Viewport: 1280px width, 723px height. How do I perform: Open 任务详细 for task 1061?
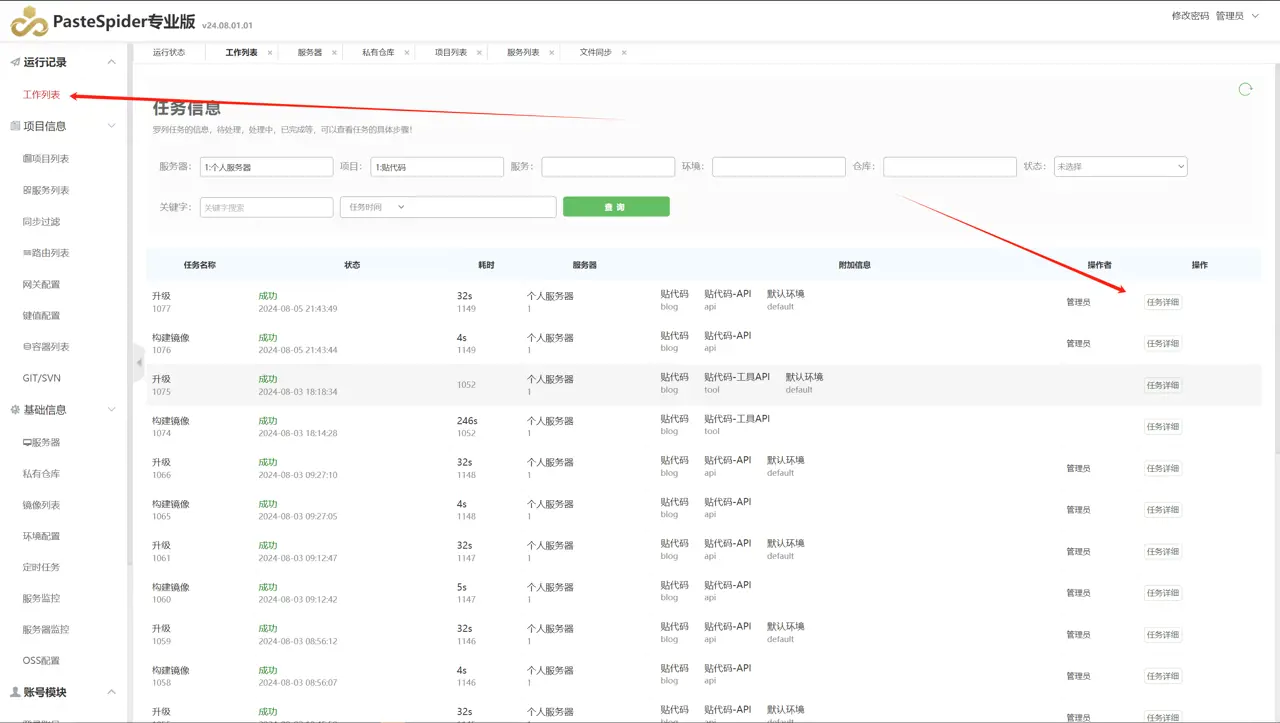click(x=1163, y=552)
